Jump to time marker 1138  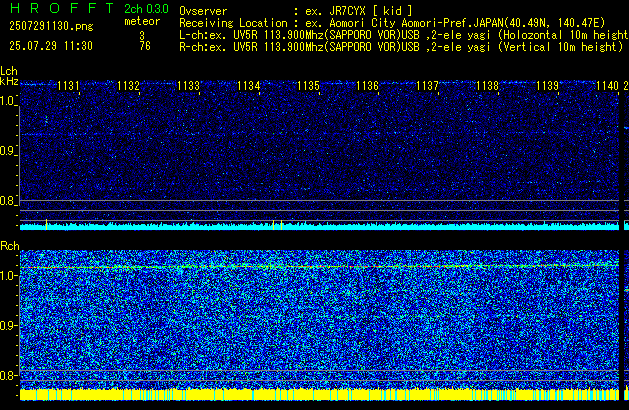[x=487, y=86]
